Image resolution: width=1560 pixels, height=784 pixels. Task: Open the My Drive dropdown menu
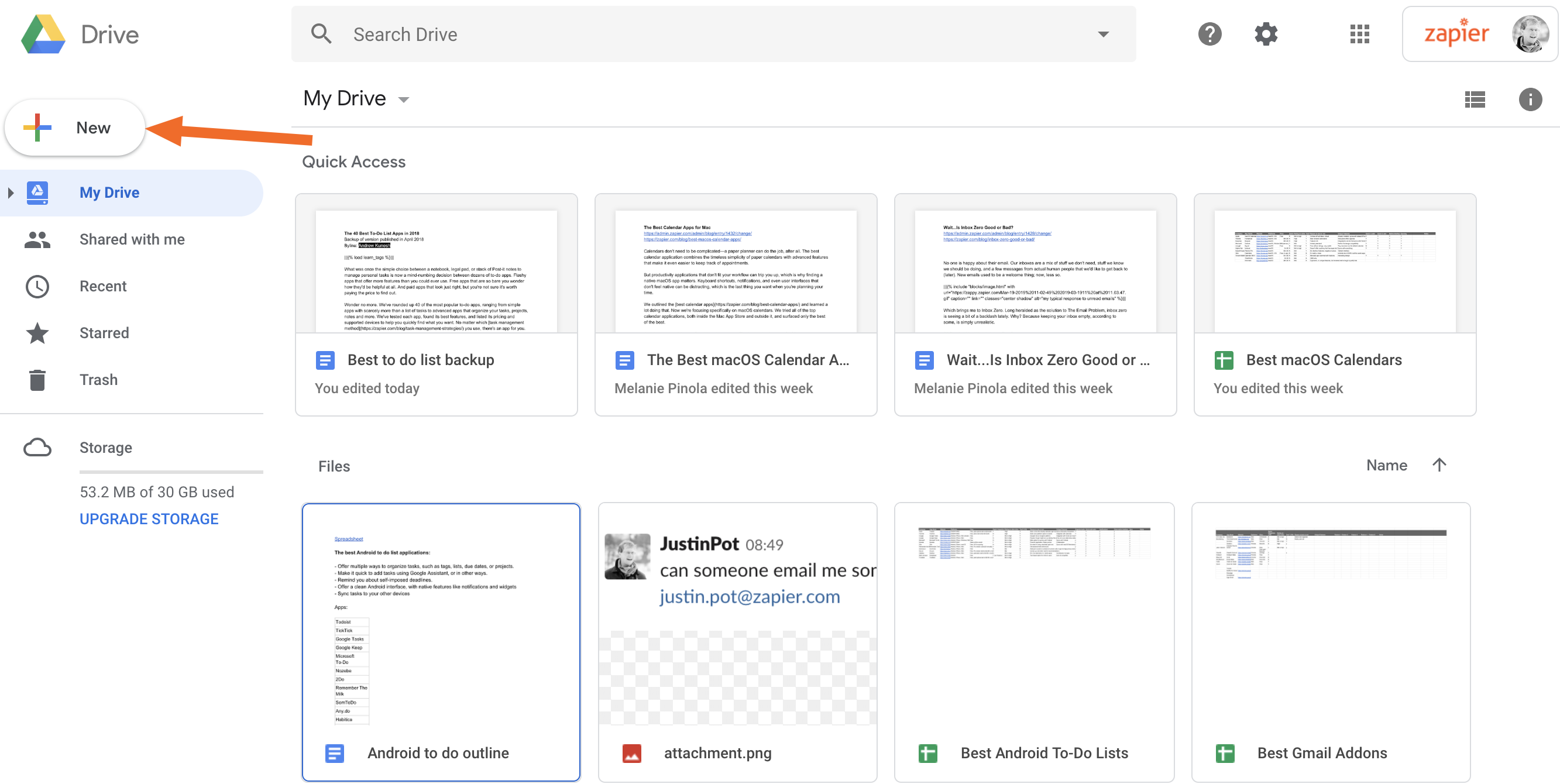point(404,100)
